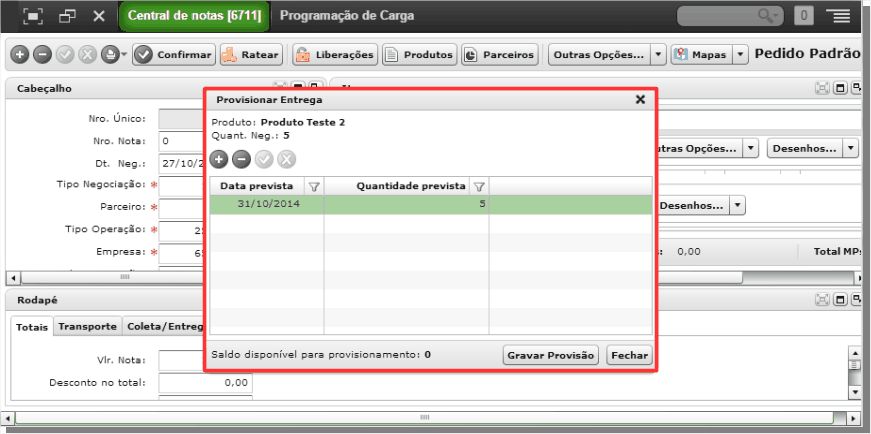Filter the Data prevista column
This screenshot has width=871, height=434.
point(314,187)
